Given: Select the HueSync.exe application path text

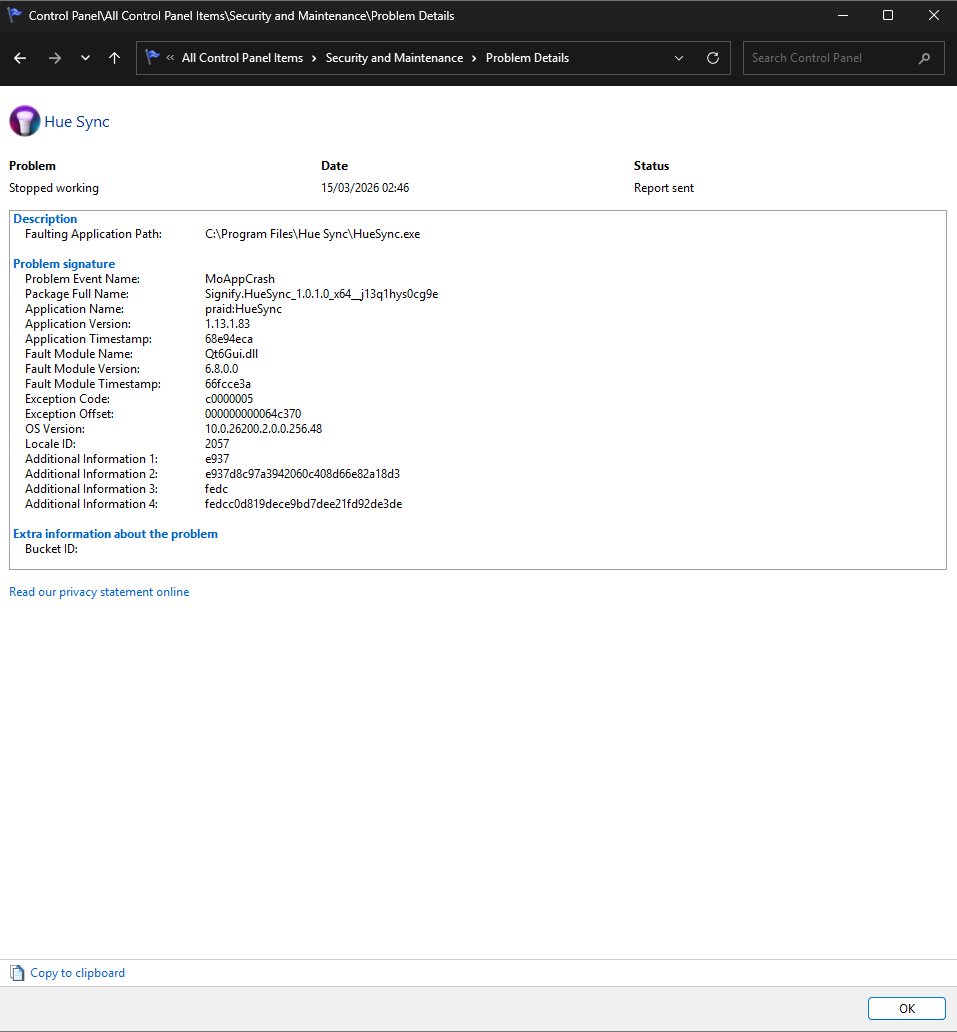Looking at the screenshot, I should pos(313,234).
